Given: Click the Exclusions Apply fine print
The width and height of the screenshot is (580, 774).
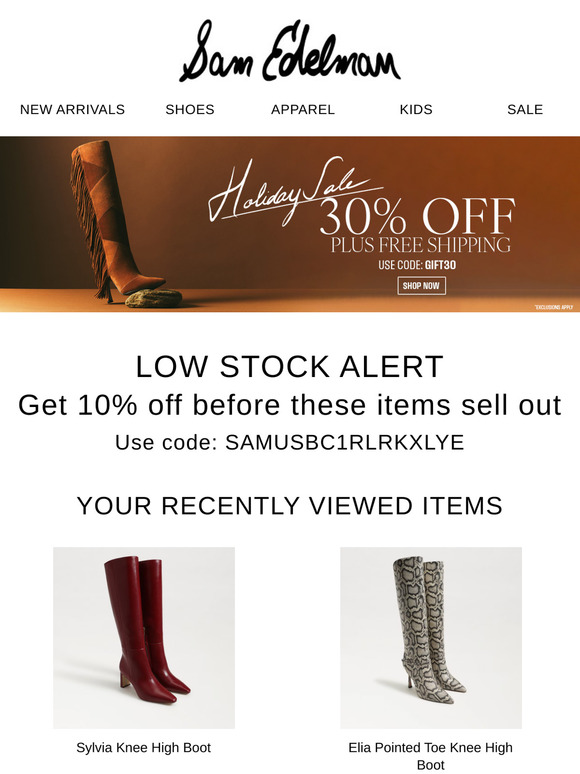Looking at the screenshot, I should tap(553, 307).
